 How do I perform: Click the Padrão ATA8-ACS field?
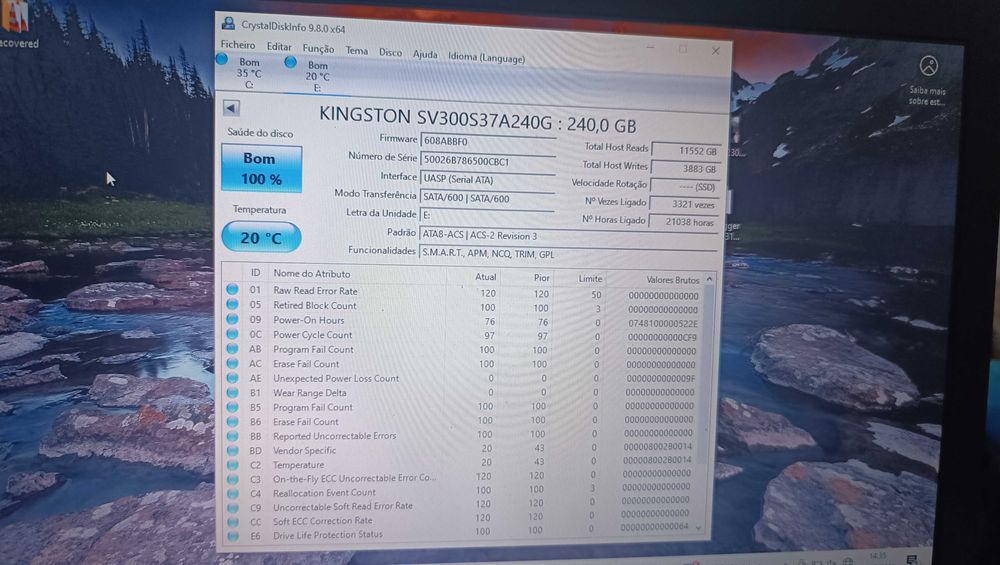point(568,235)
